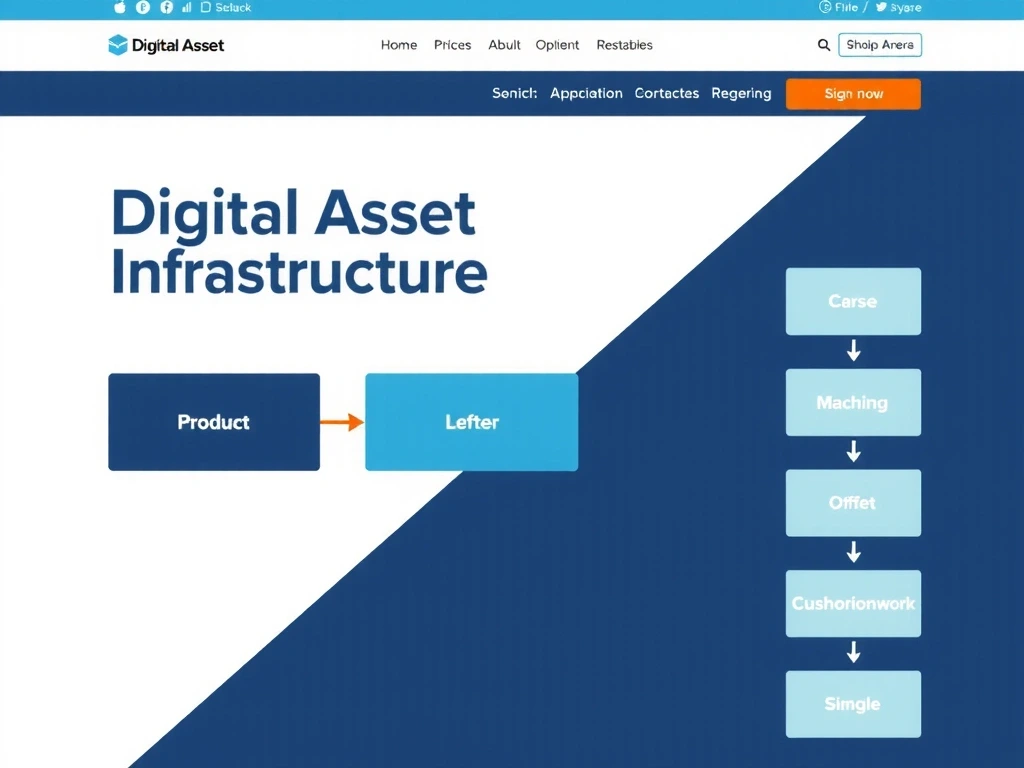Screen dimensions: 1024x768
Task: Select the circular P icon near Selack
Action: point(142,7)
